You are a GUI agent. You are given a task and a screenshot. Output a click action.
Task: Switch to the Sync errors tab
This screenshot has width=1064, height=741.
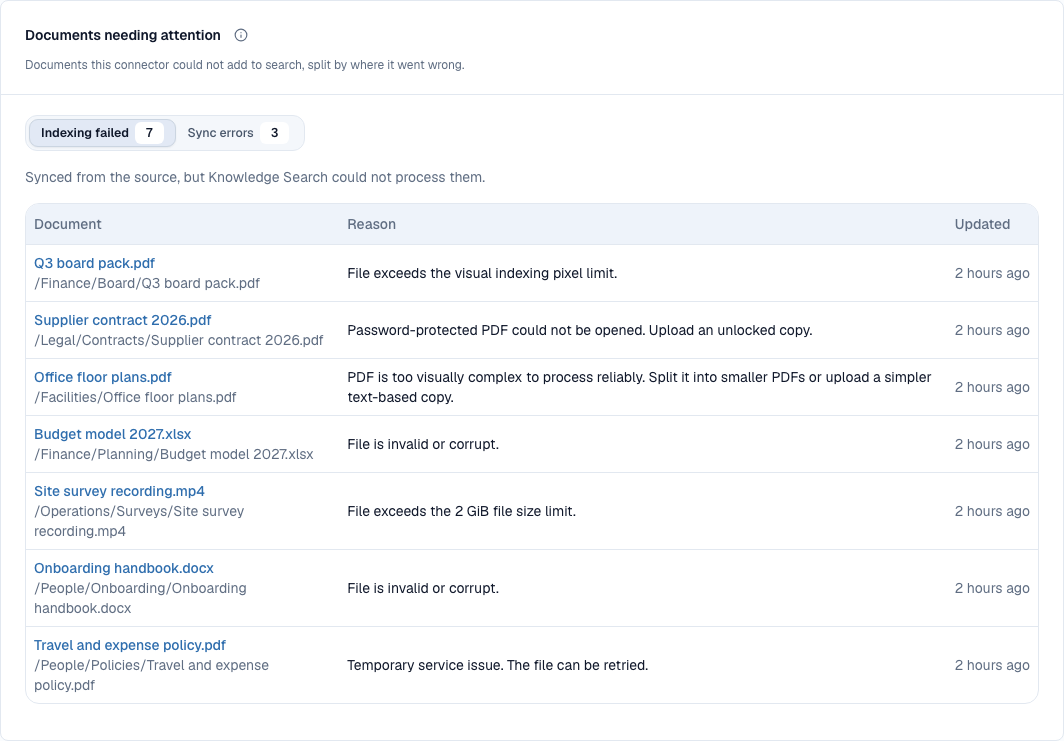(x=238, y=133)
